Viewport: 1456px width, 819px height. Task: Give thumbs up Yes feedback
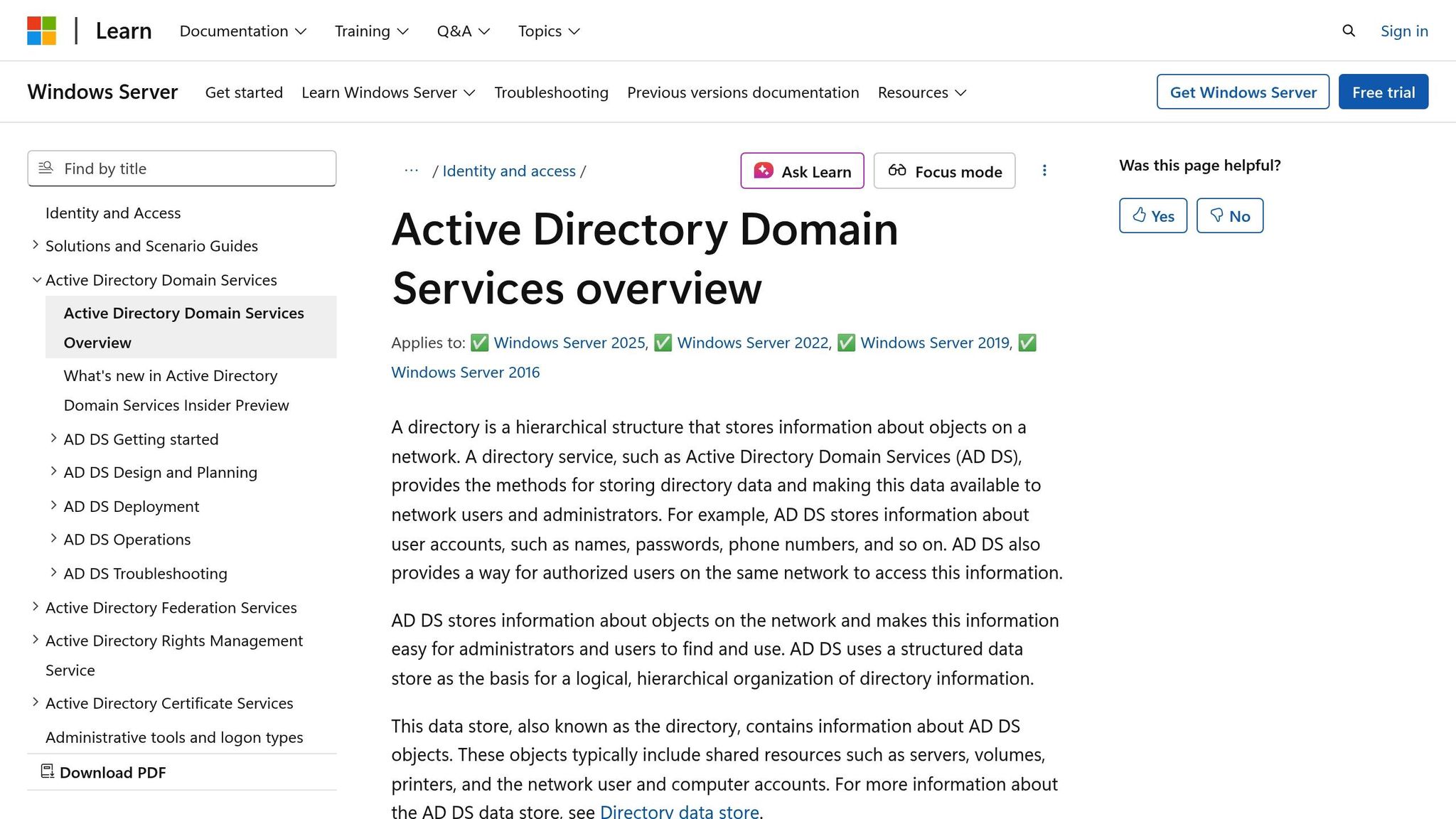pyautogui.click(x=1152, y=215)
